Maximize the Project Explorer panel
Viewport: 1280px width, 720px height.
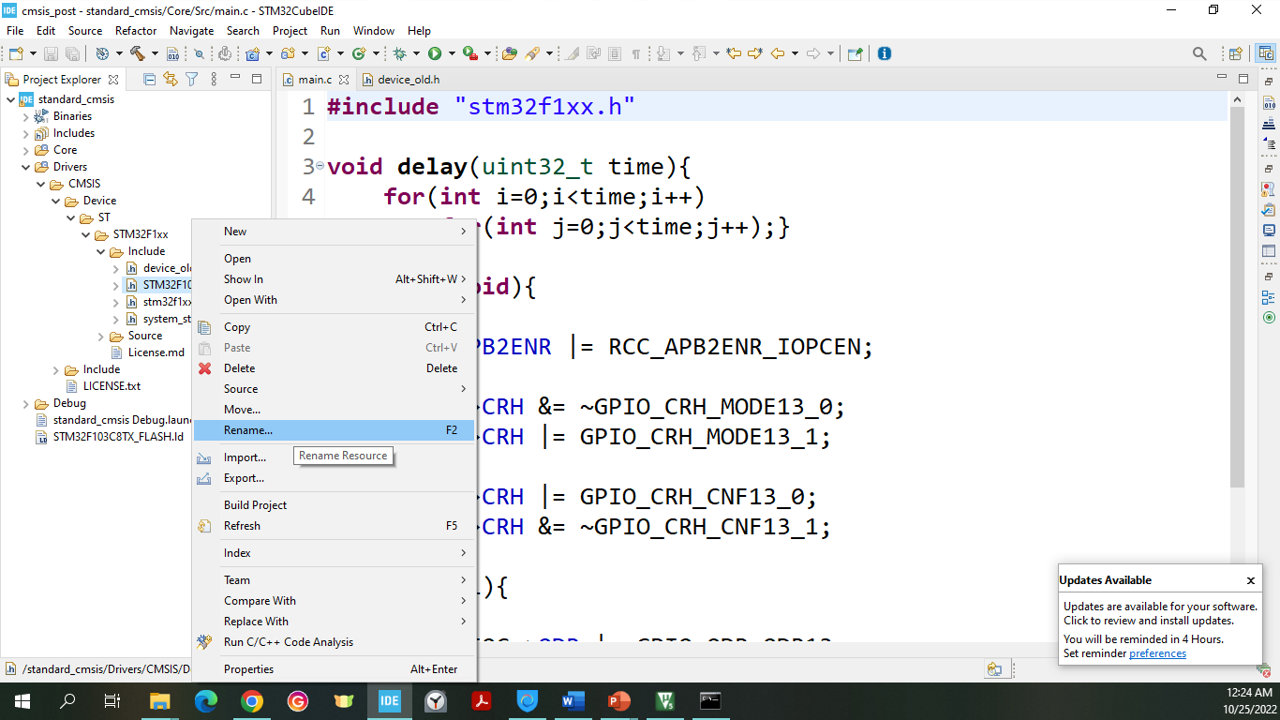point(256,78)
